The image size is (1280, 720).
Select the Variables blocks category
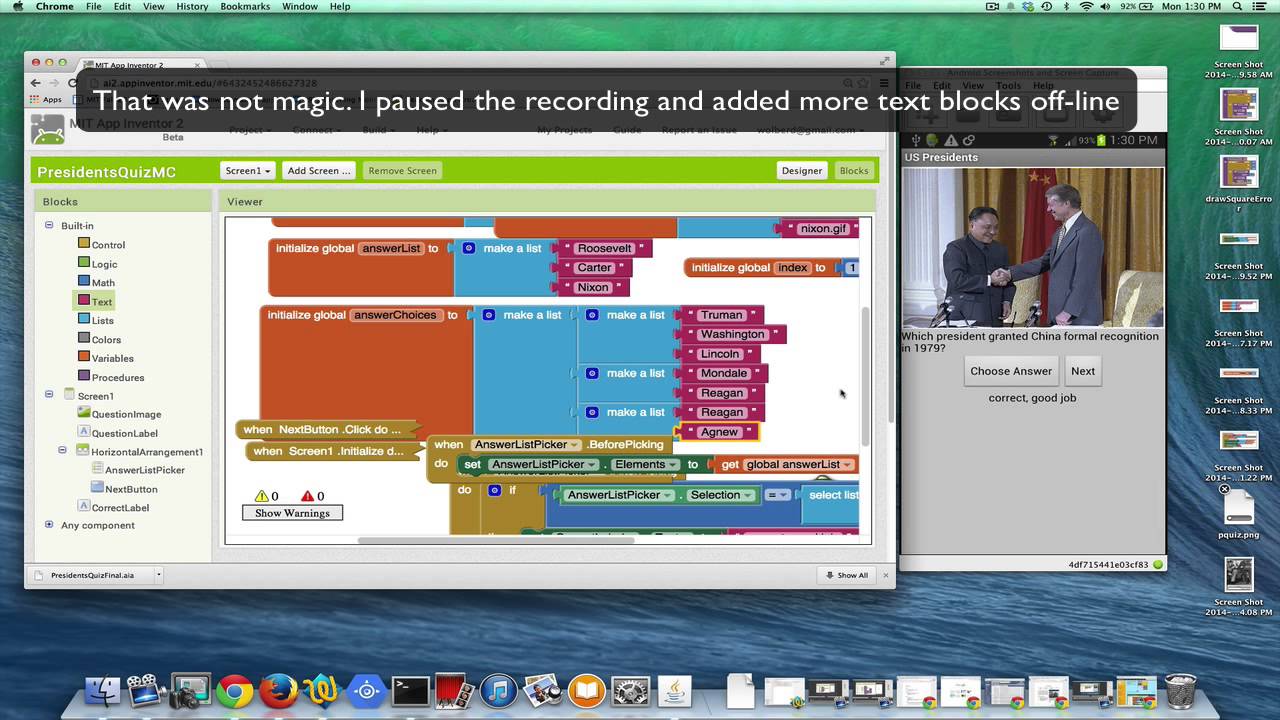point(105,358)
